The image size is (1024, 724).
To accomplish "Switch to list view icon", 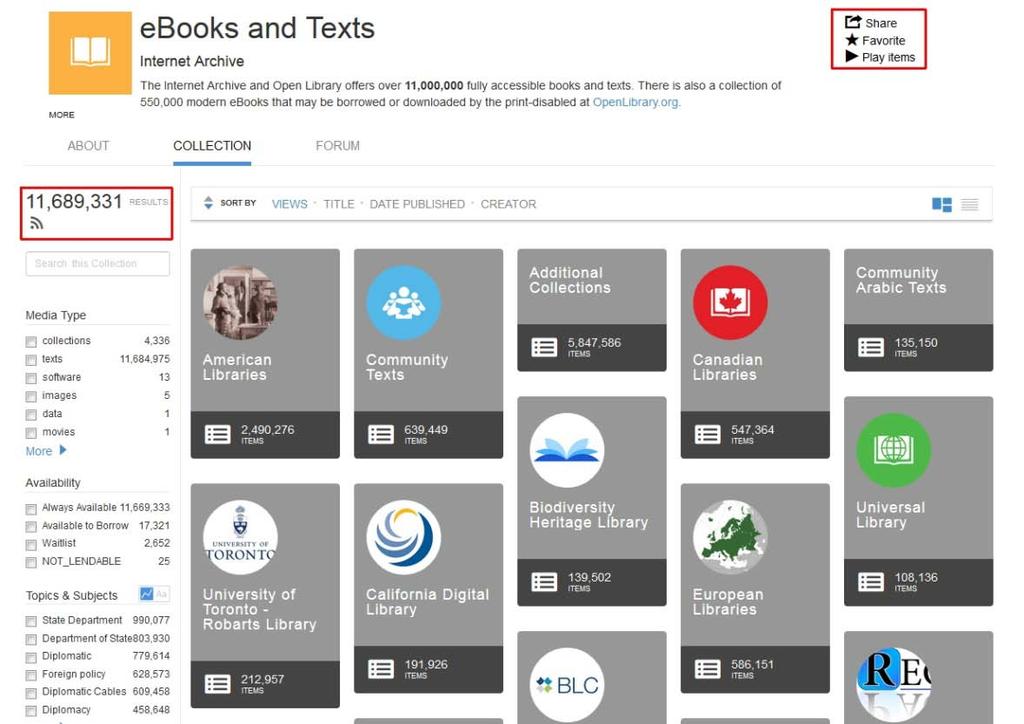I will [x=970, y=204].
